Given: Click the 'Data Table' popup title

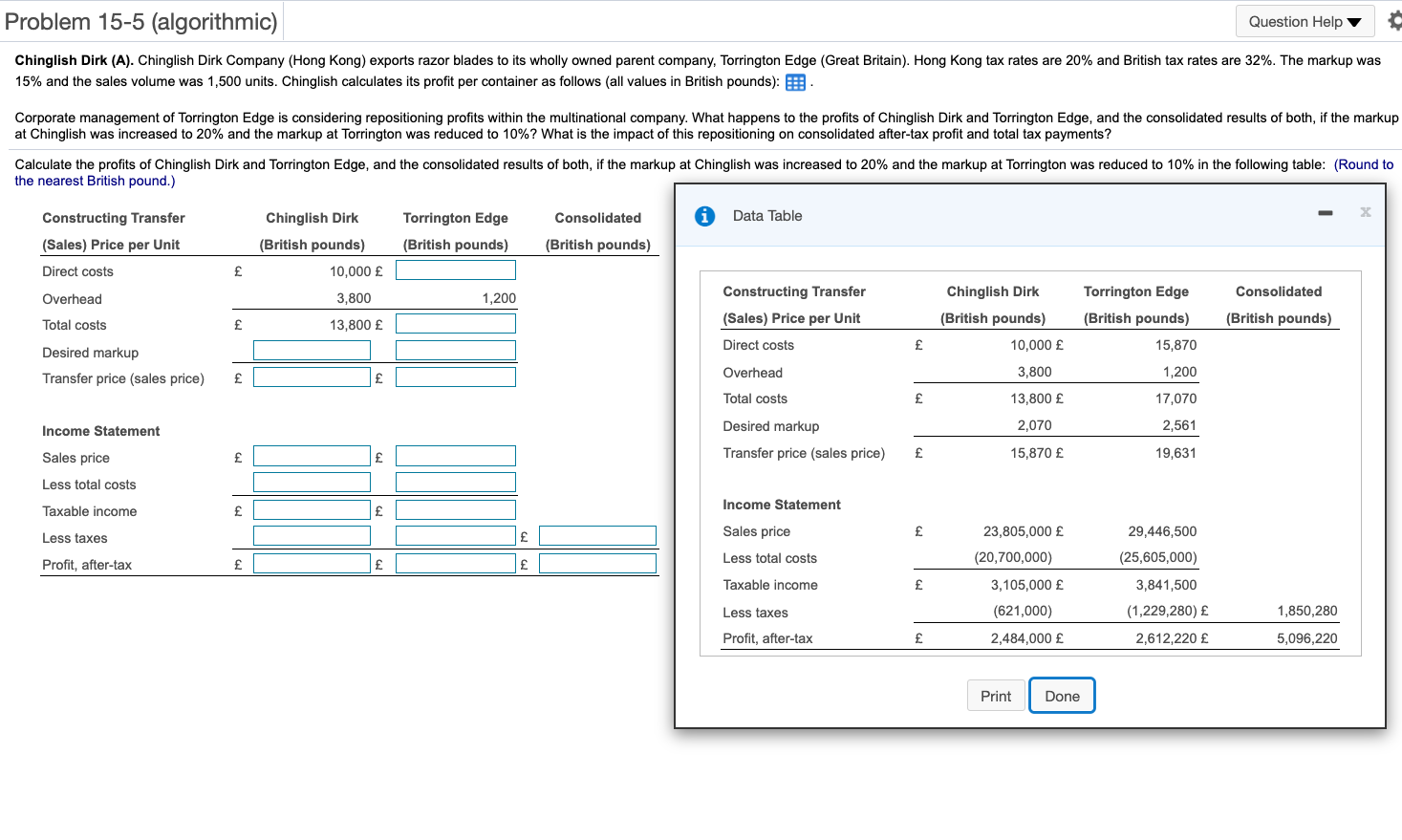Looking at the screenshot, I should [767, 216].
